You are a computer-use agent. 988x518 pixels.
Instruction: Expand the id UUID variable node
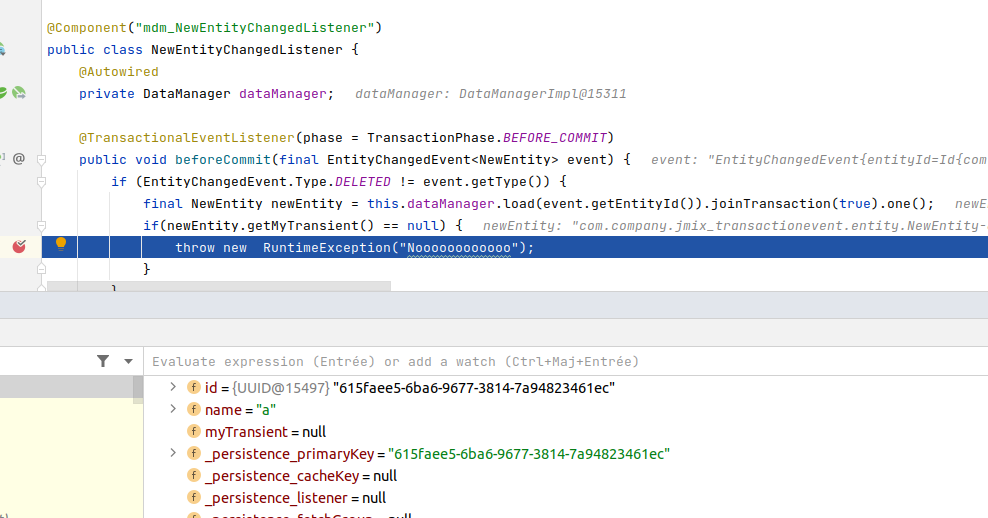[x=173, y=387]
